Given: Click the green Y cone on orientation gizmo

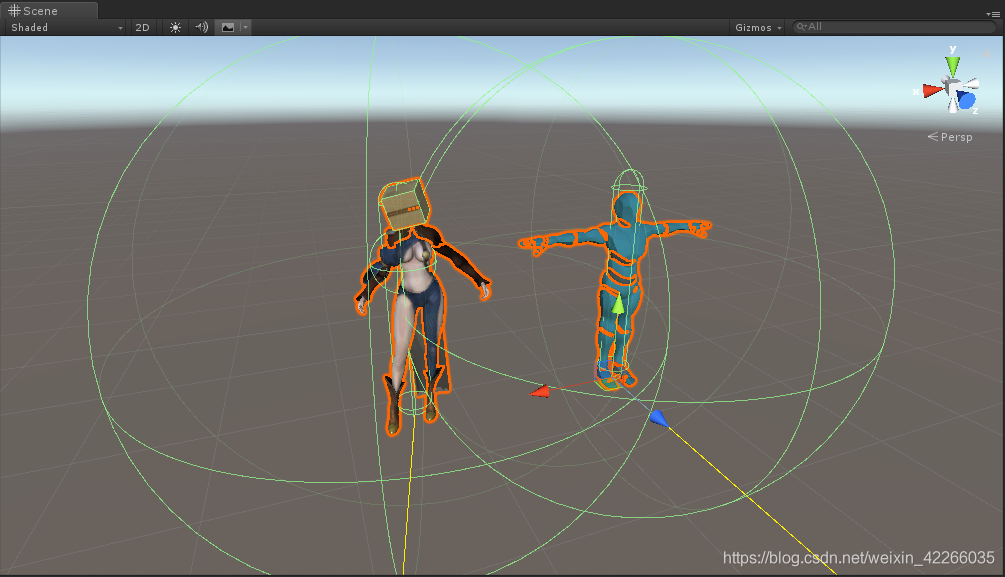Looking at the screenshot, I should (x=952, y=65).
